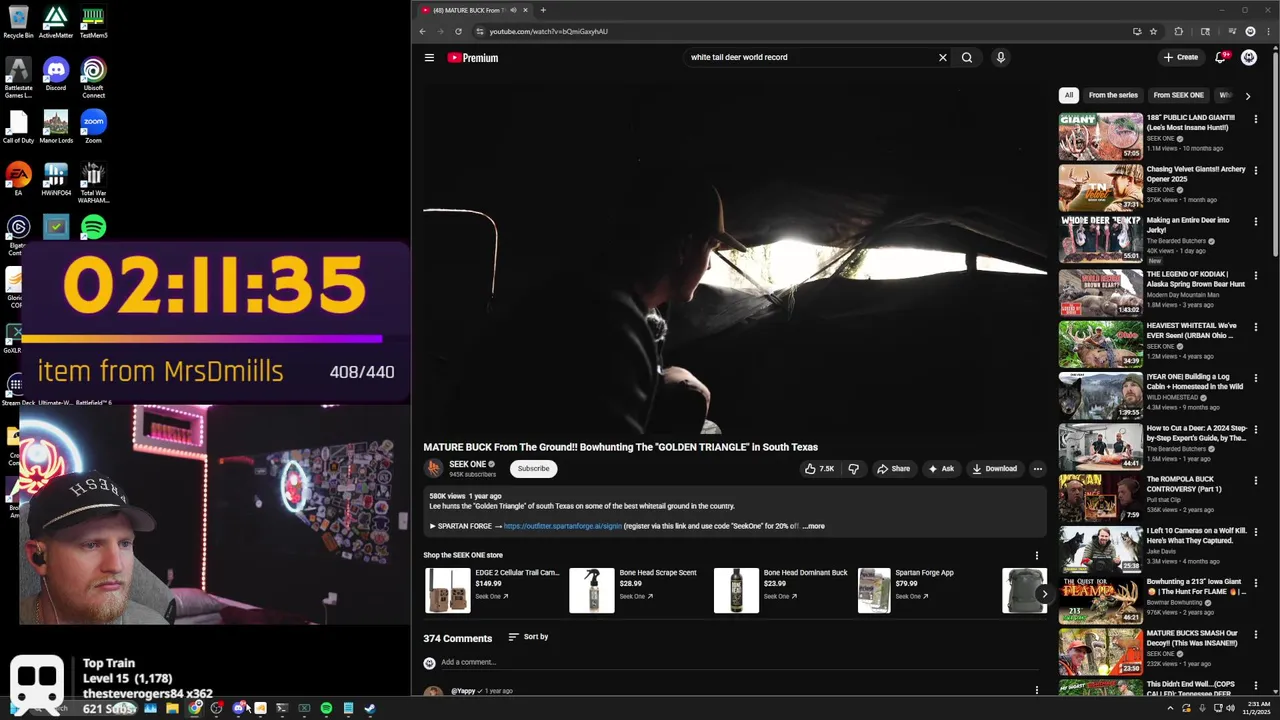Open SEEK ONE channel name link

click(x=467, y=464)
